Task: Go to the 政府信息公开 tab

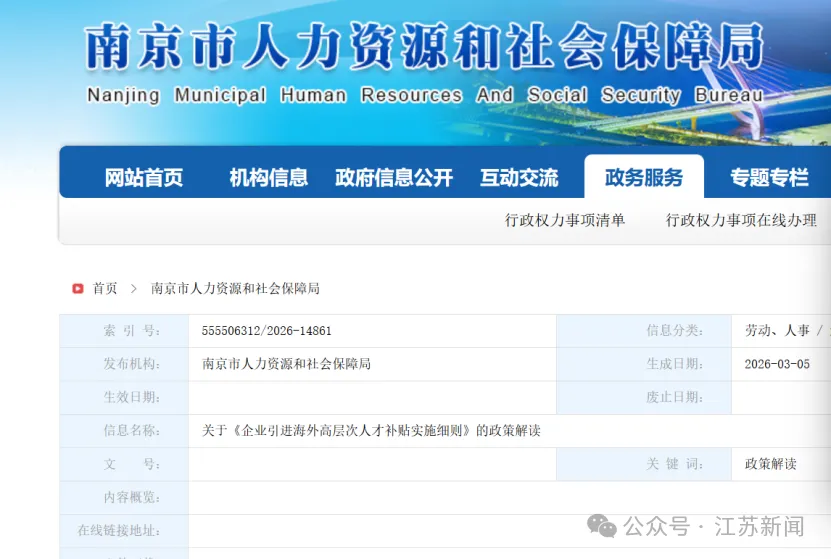Action: click(394, 178)
